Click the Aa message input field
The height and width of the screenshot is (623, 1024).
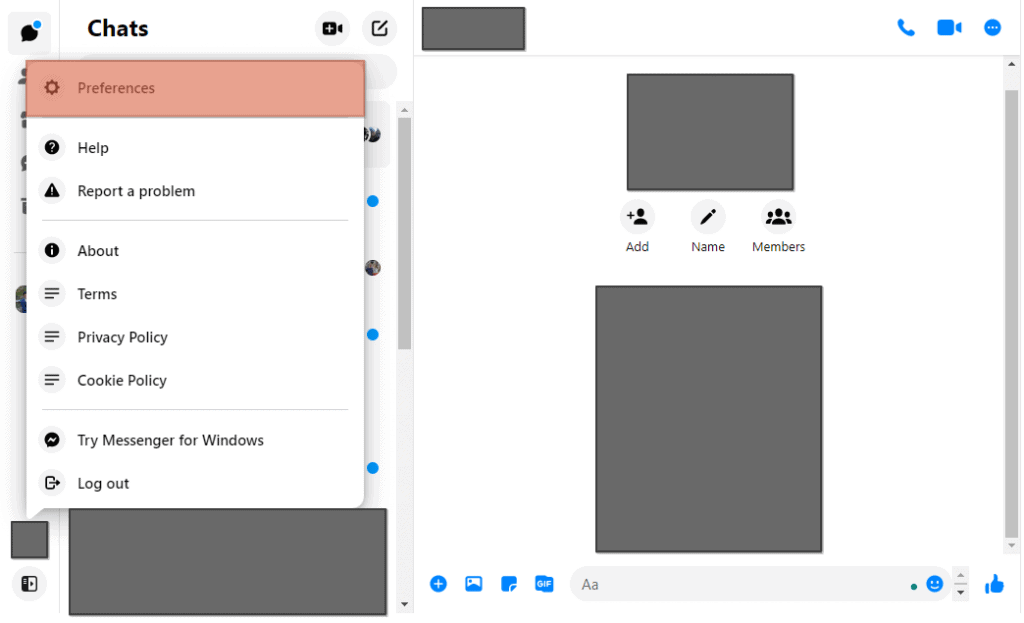700,584
